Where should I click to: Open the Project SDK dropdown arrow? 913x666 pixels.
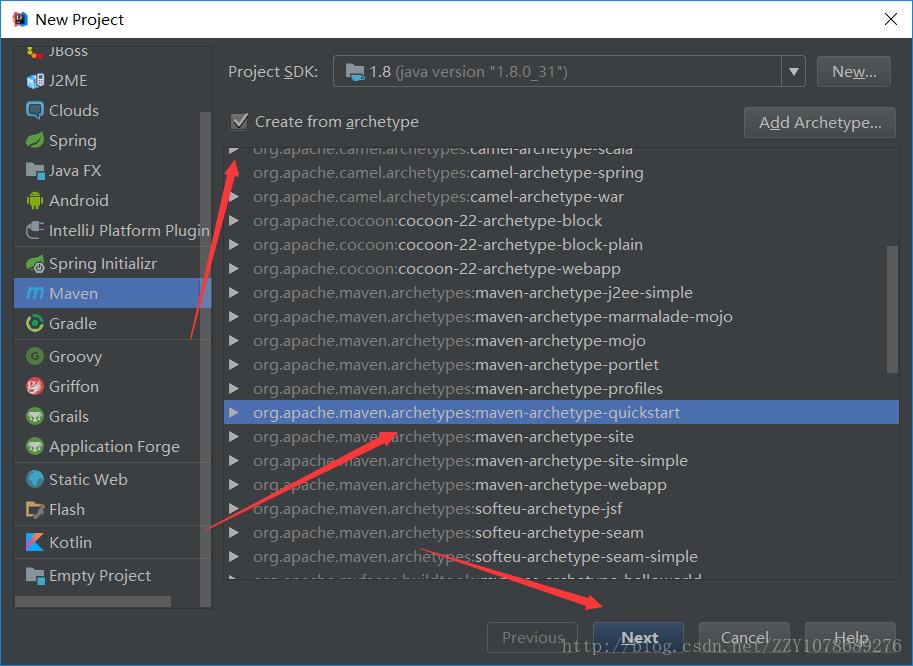pyautogui.click(x=793, y=72)
